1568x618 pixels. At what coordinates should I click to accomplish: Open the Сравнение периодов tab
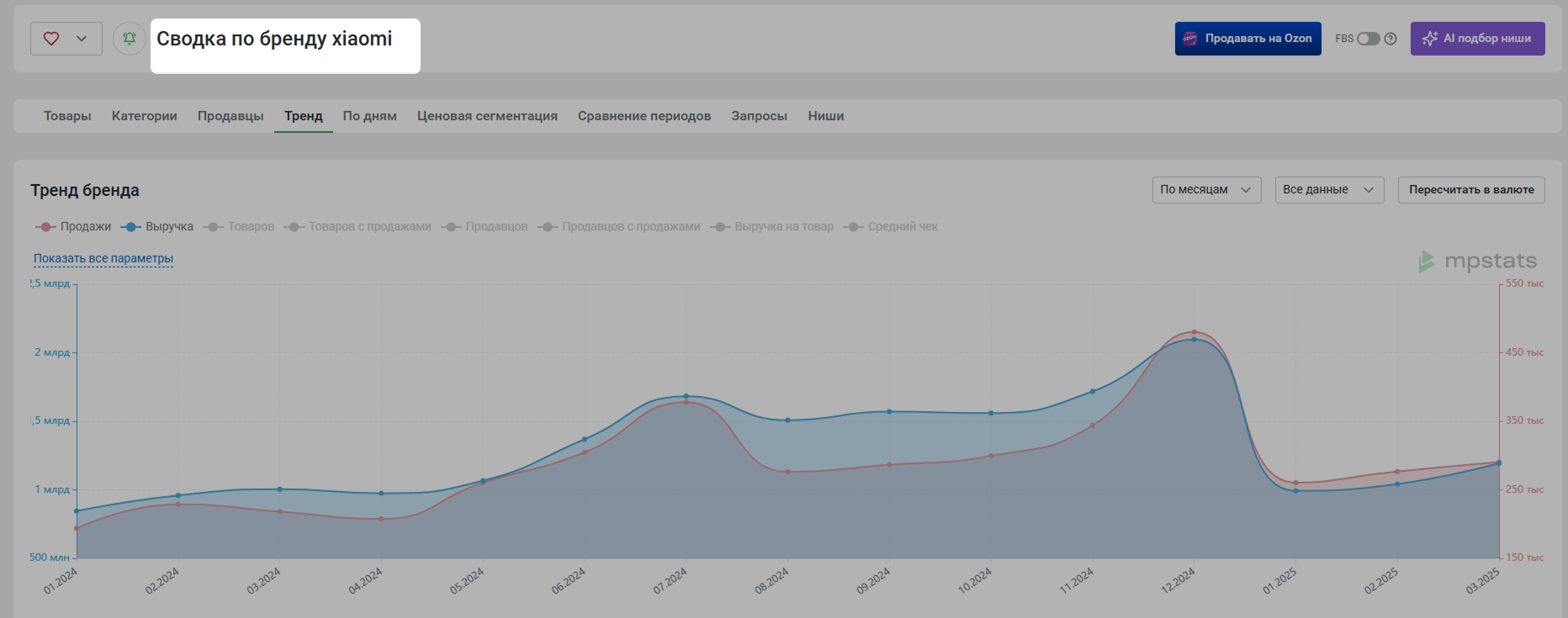click(644, 116)
